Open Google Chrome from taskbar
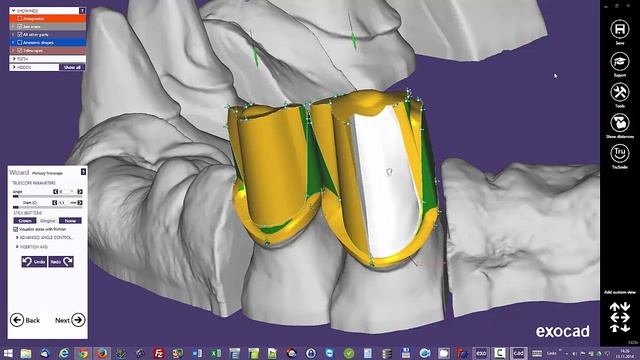 coord(83,353)
